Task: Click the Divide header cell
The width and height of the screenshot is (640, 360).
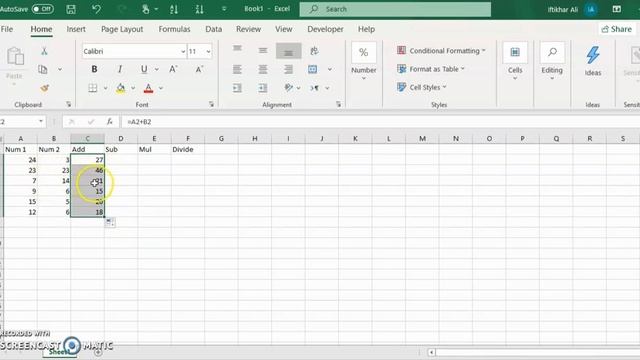Action: tap(188, 149)
